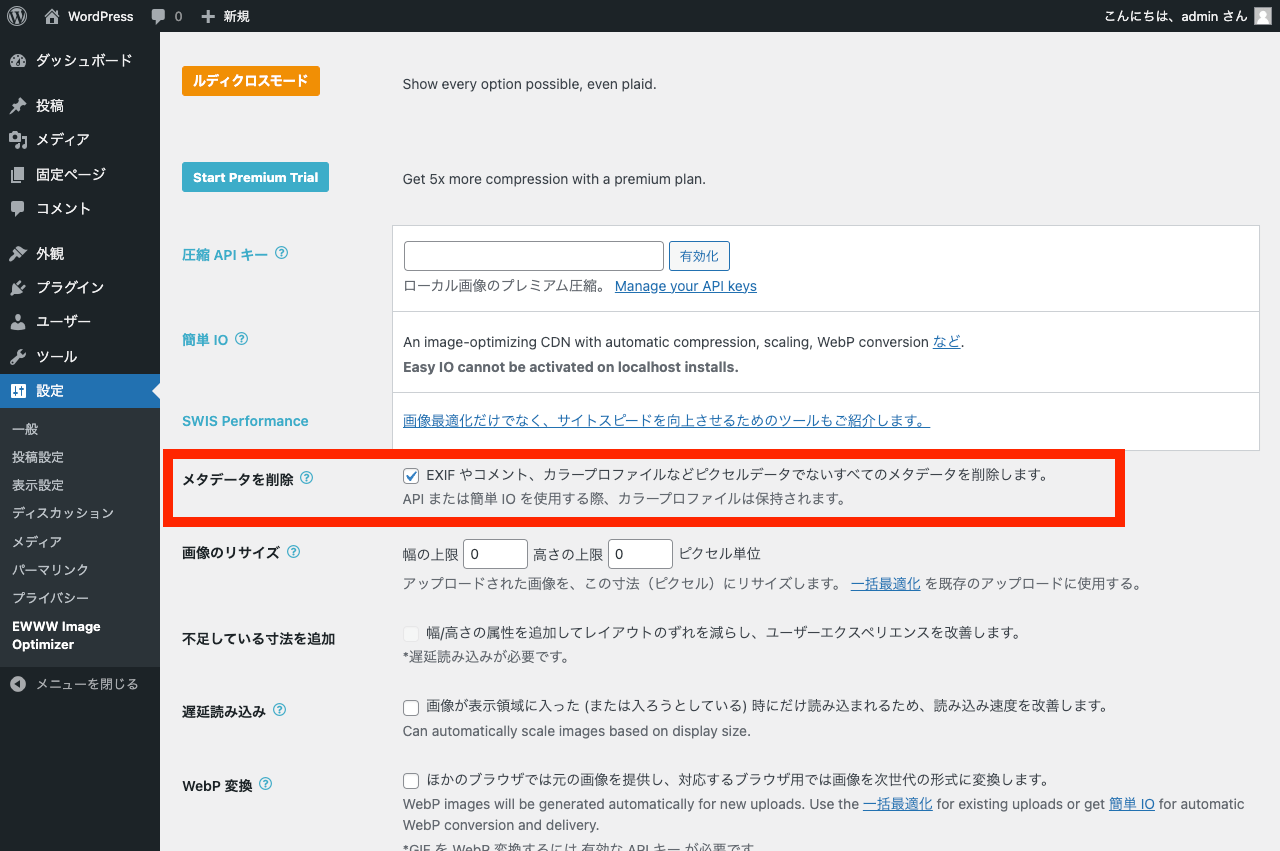Click the ツール wrench icon
Screen dimensions: 1280x851
pos(18,357)
